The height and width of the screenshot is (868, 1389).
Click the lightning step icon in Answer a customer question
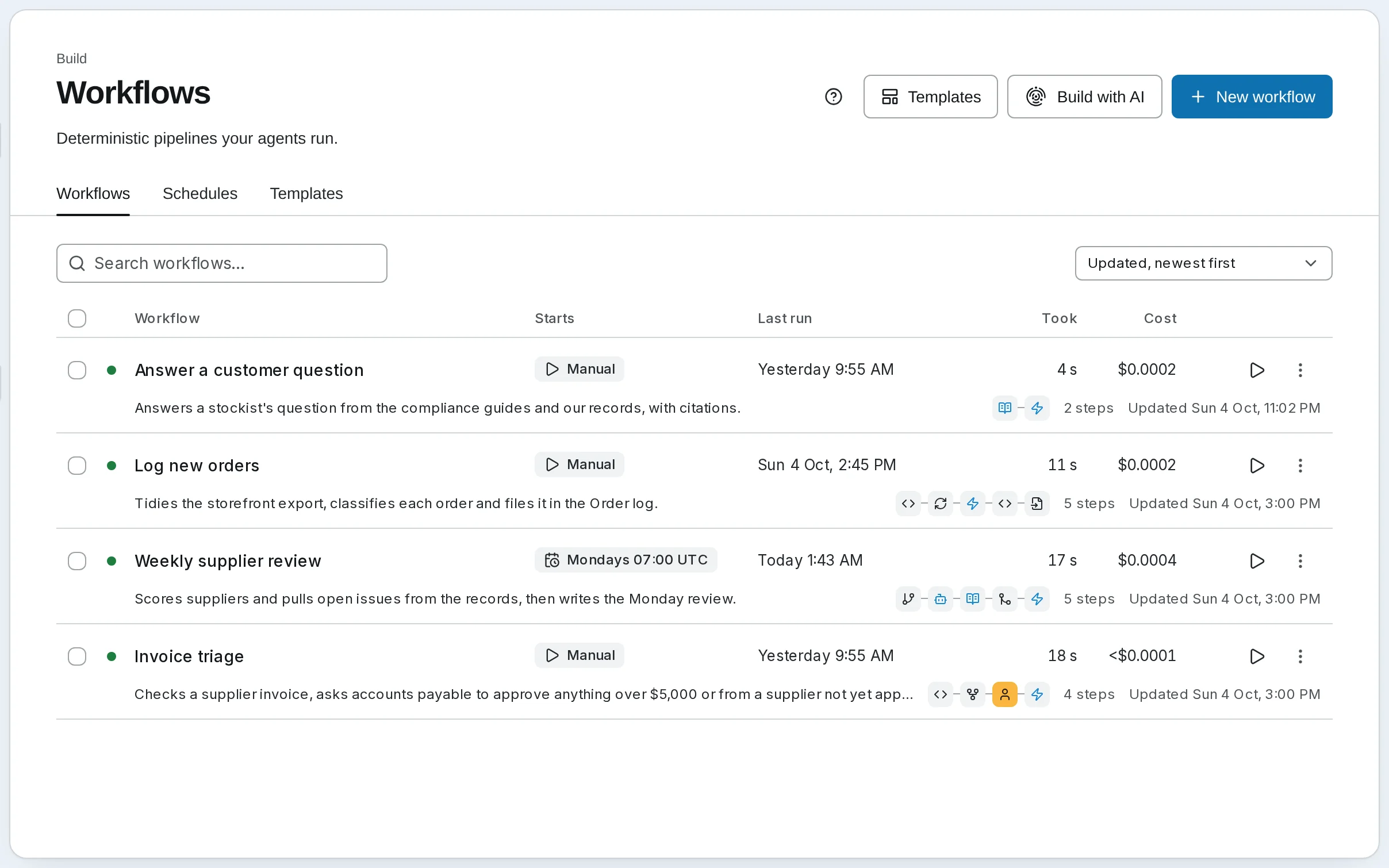pos(1037,408)
